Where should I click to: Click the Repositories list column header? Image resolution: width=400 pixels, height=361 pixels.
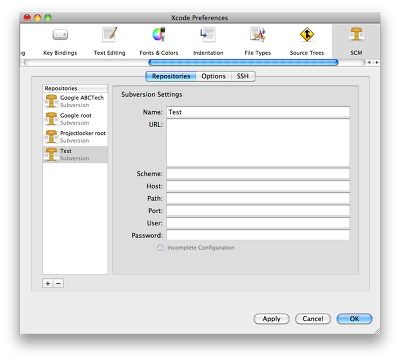pyautogui.click(x=75, y=88)
